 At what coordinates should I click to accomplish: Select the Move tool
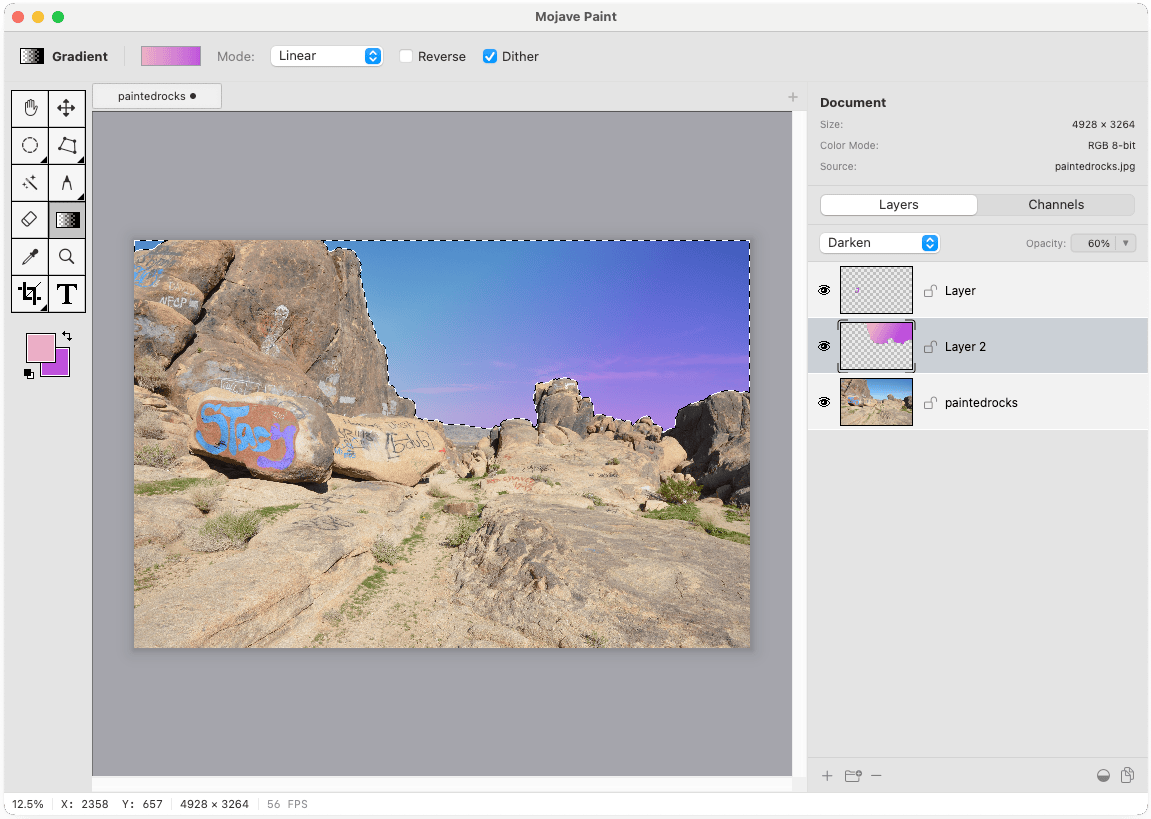click(x=67, y=108)
